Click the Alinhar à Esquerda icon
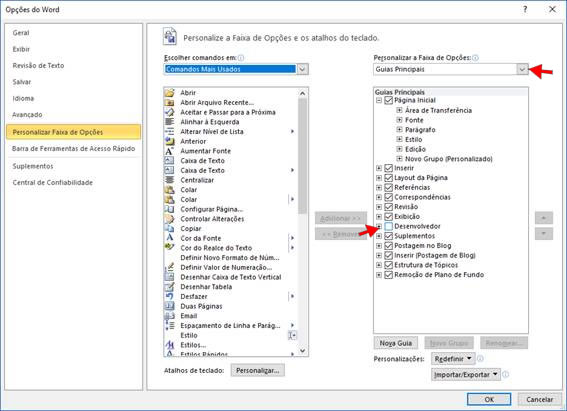 pyautogui.click(x=169, y=122)
